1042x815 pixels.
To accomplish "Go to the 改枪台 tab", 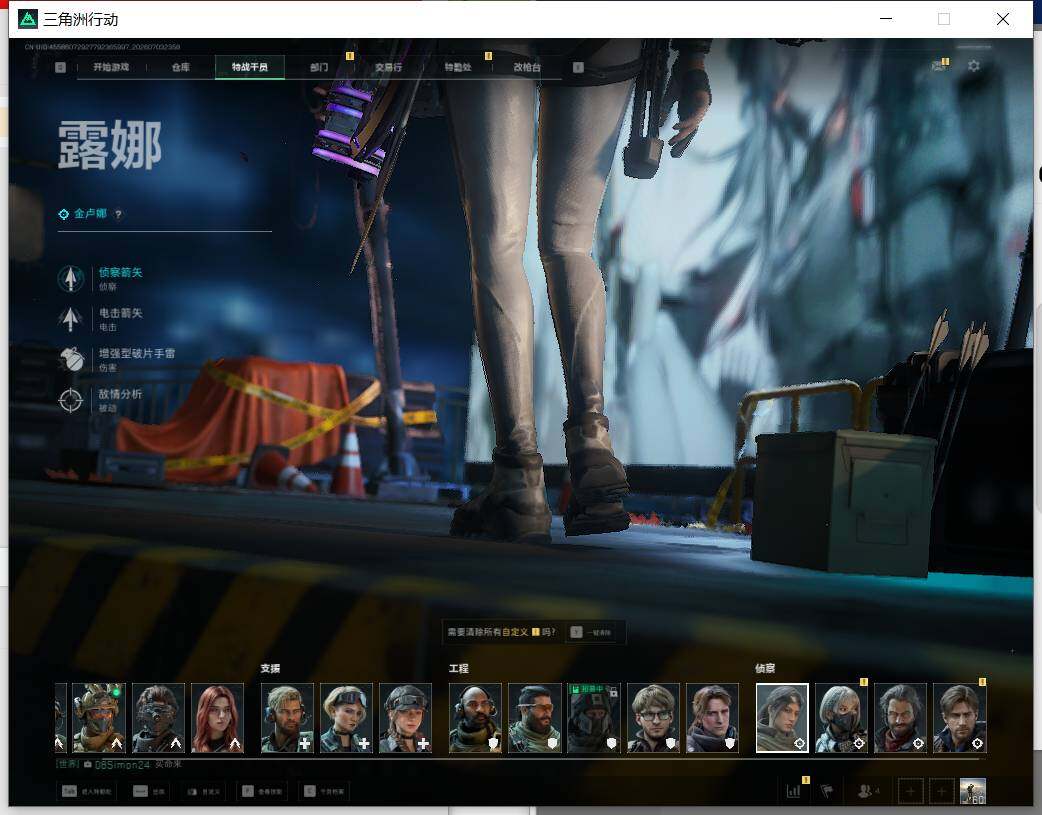I will pyautogui.click(x=527, y=67).
